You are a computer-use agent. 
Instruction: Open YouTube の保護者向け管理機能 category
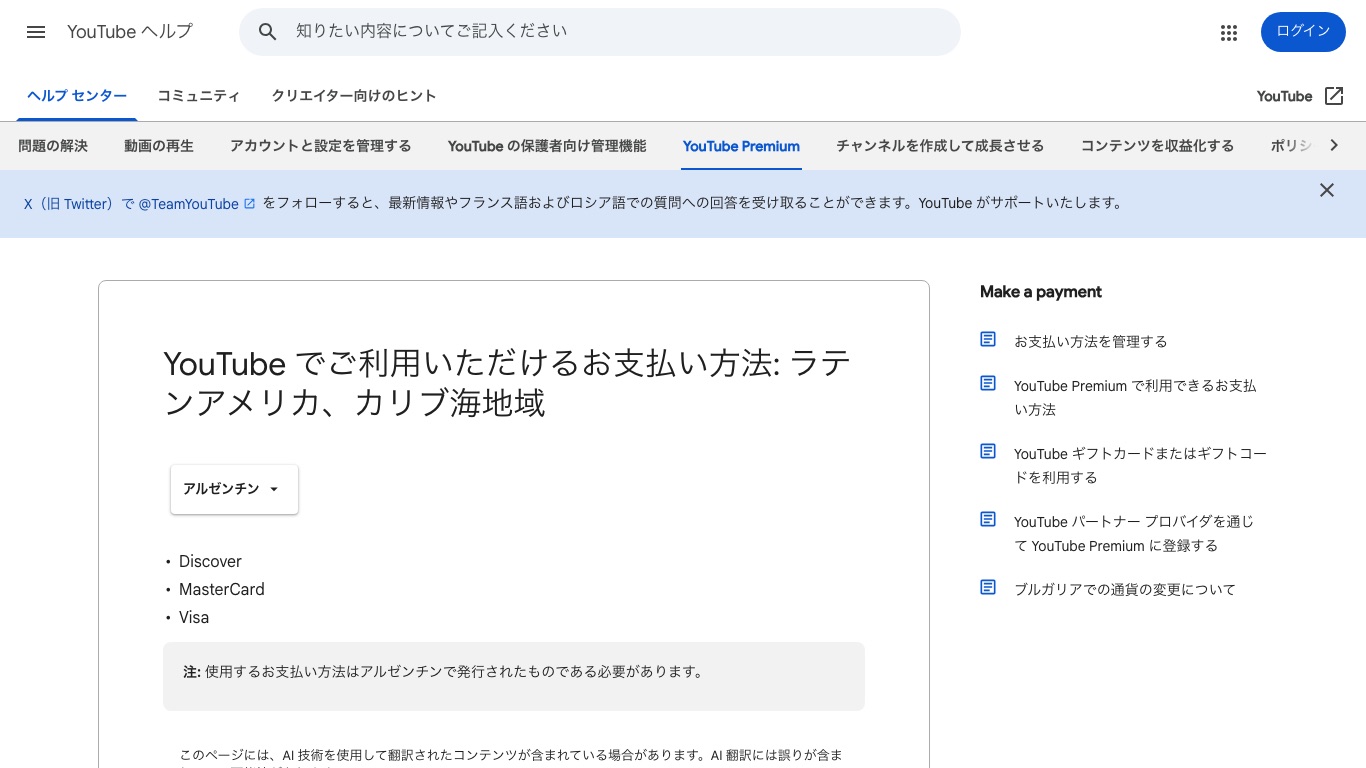pyautogui.click(x=547, y=146)
